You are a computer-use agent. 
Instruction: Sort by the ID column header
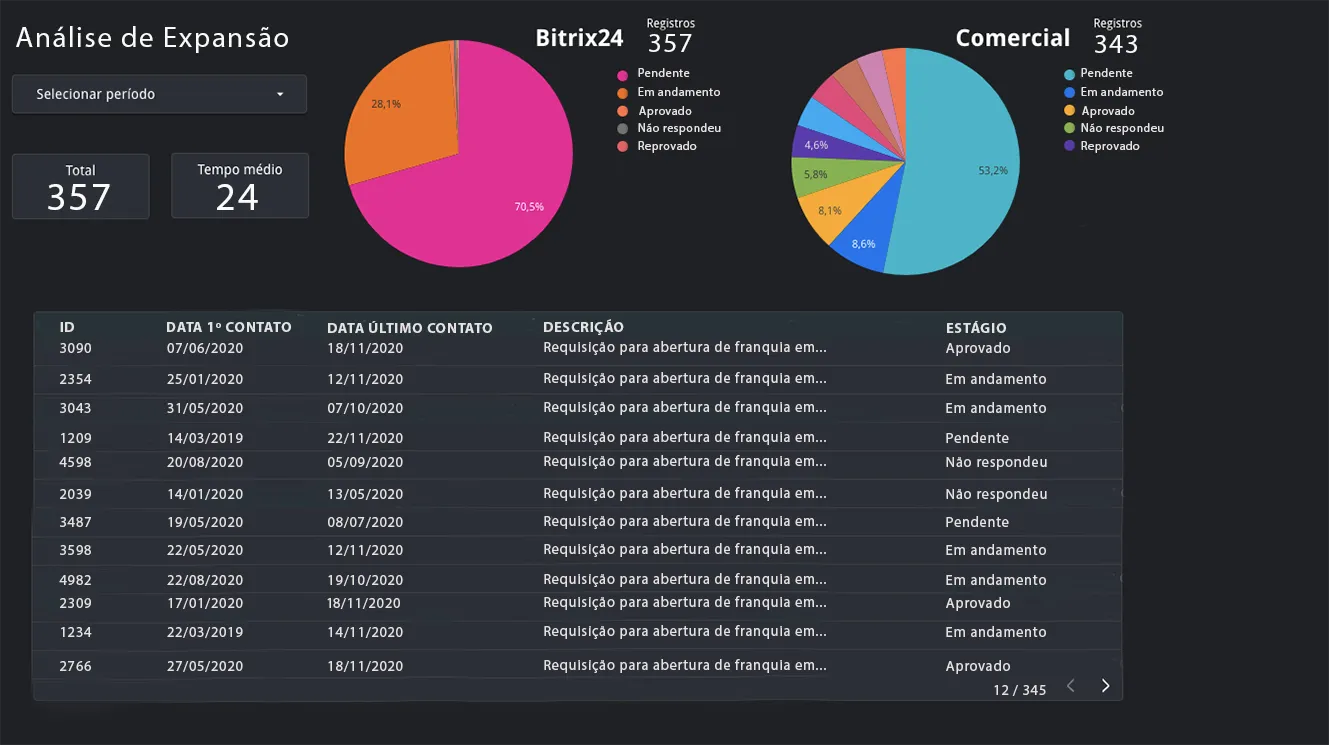(x=67, y=327)
